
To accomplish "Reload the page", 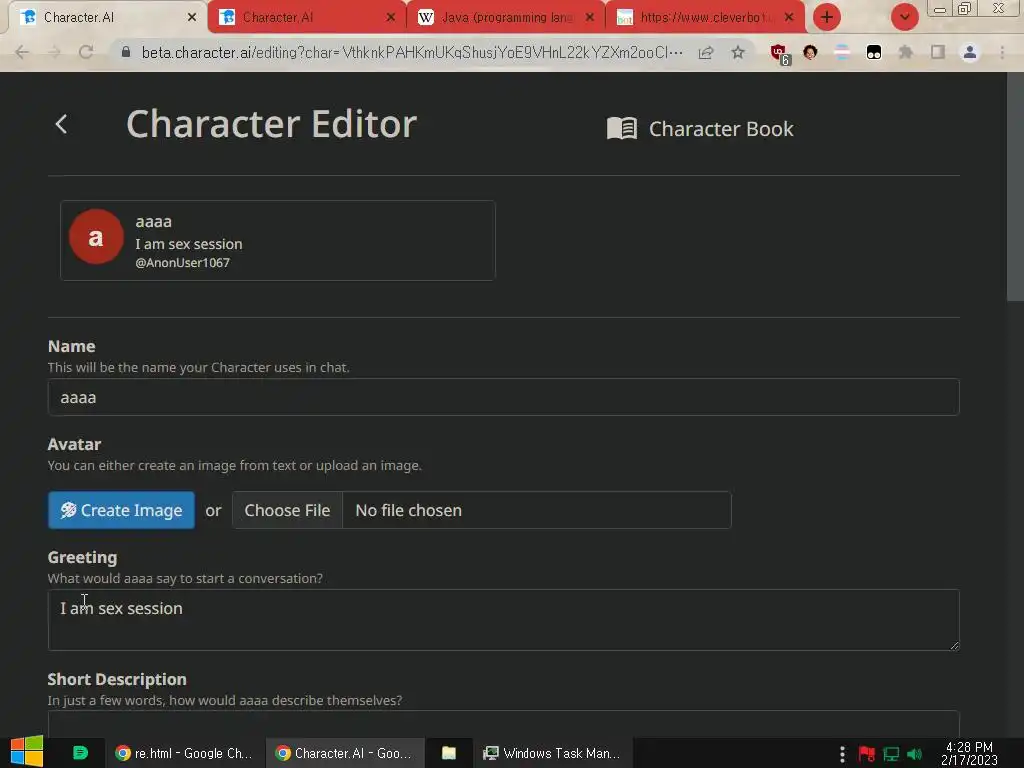I will click(x=86, y=52).
